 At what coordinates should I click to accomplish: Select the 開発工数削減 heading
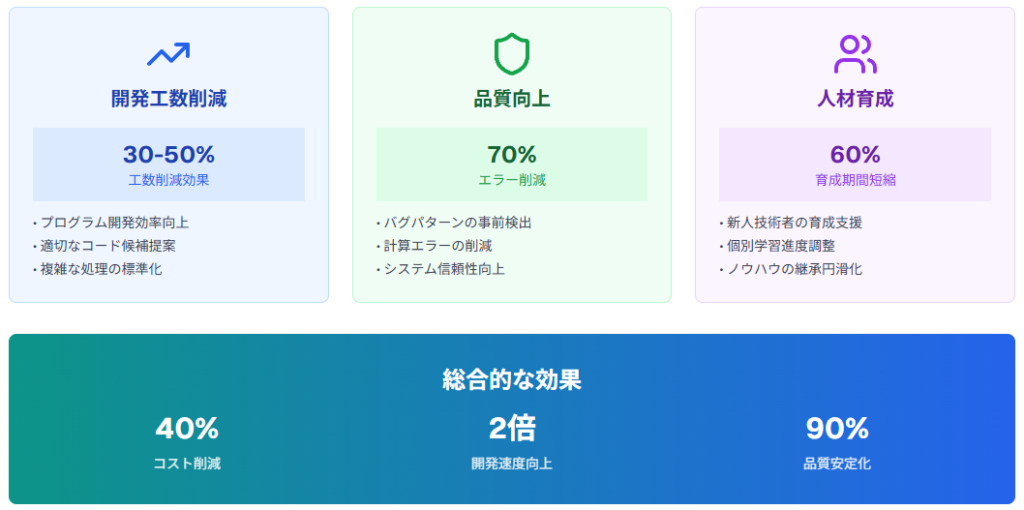(x=168, y=99)
